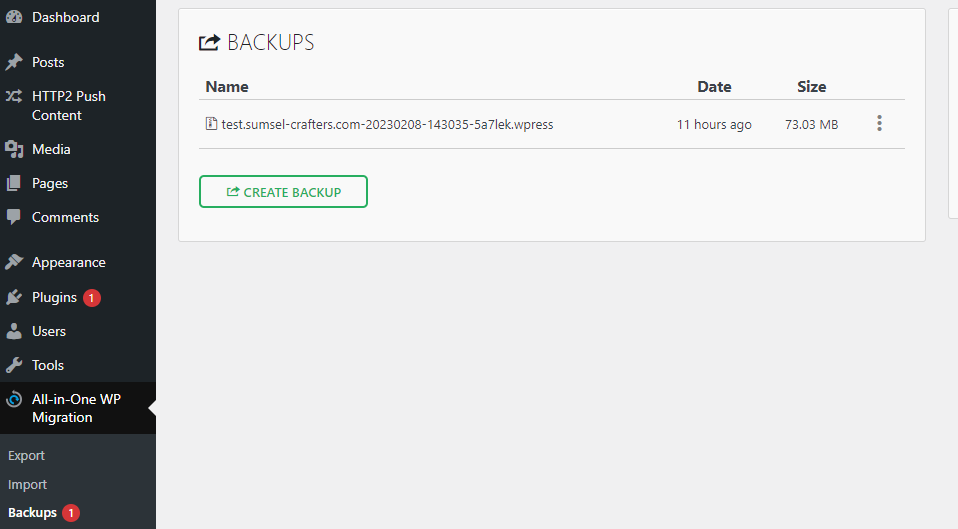Screen dimensions: 958x529
Task: Click the Pages icon in sidebar
Action: [x=14, y=183]
